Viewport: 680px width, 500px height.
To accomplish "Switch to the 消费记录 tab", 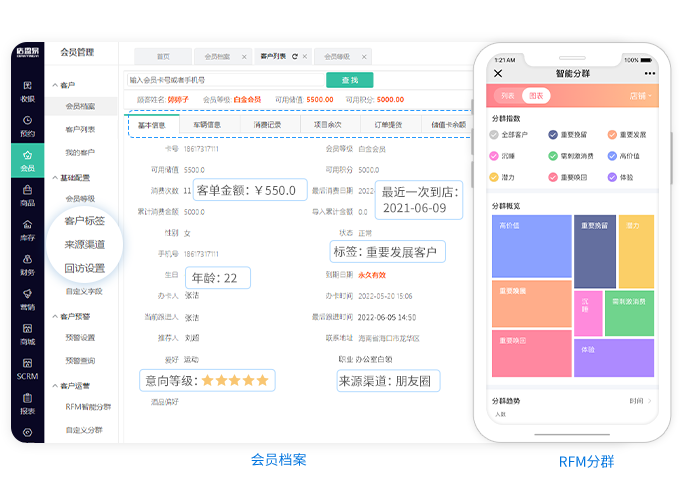I will [268, 125].
